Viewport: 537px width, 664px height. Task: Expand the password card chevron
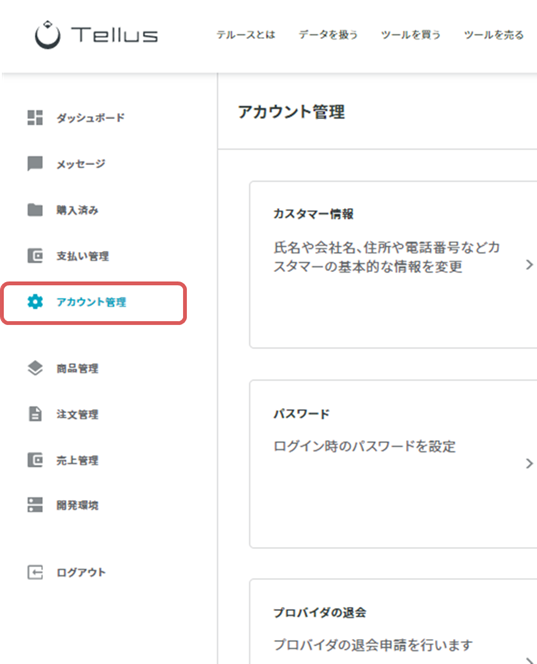click(x=529, y=463)
